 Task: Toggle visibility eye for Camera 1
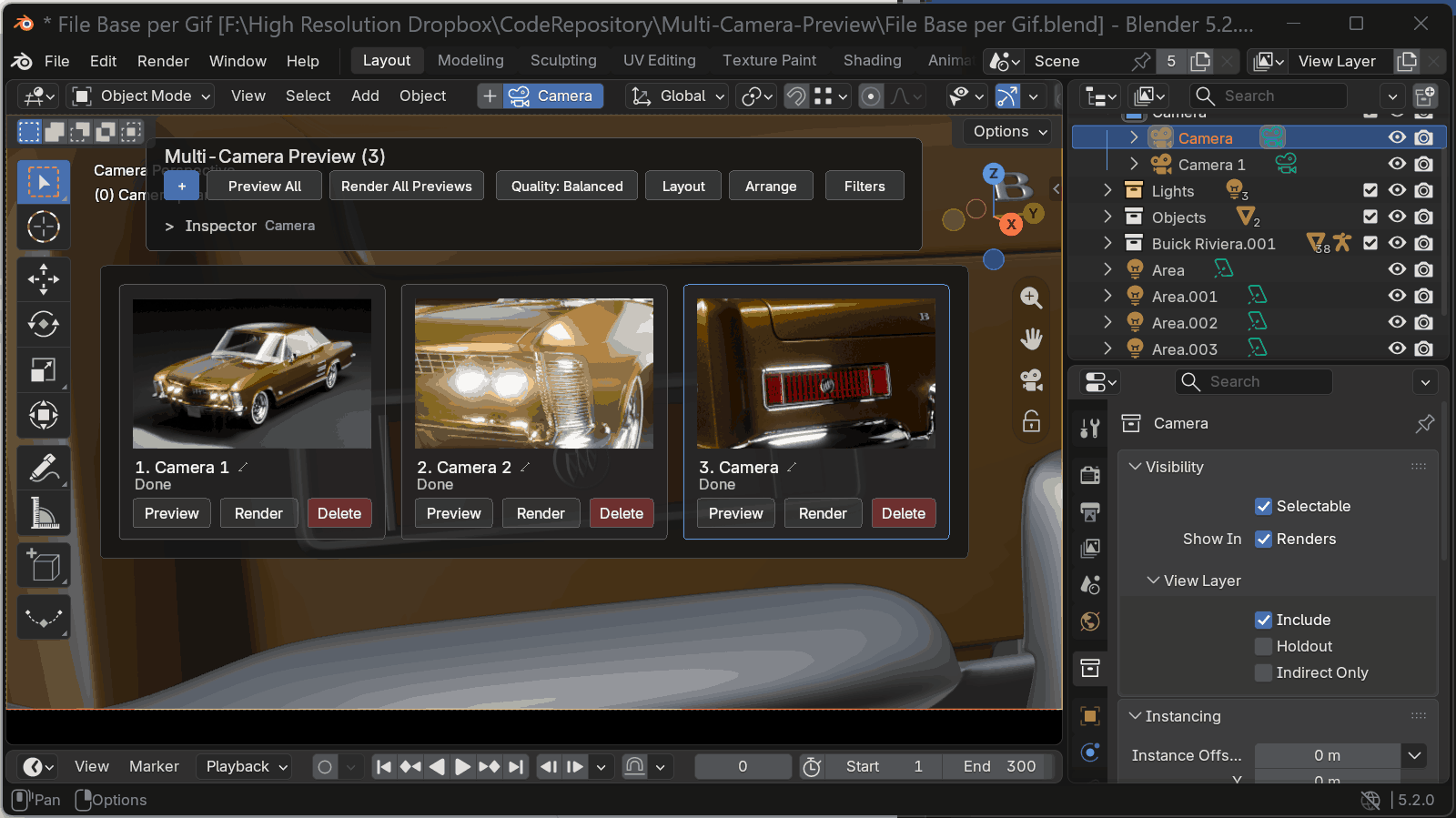coord(1397,164)
